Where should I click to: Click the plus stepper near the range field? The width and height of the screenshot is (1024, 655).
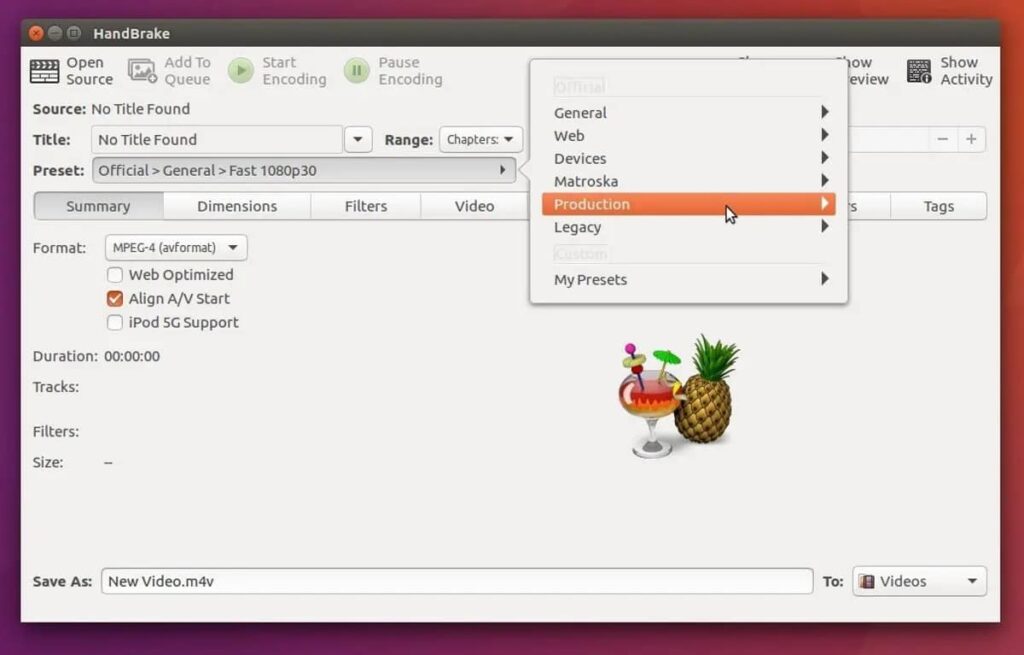pos(970,139)
